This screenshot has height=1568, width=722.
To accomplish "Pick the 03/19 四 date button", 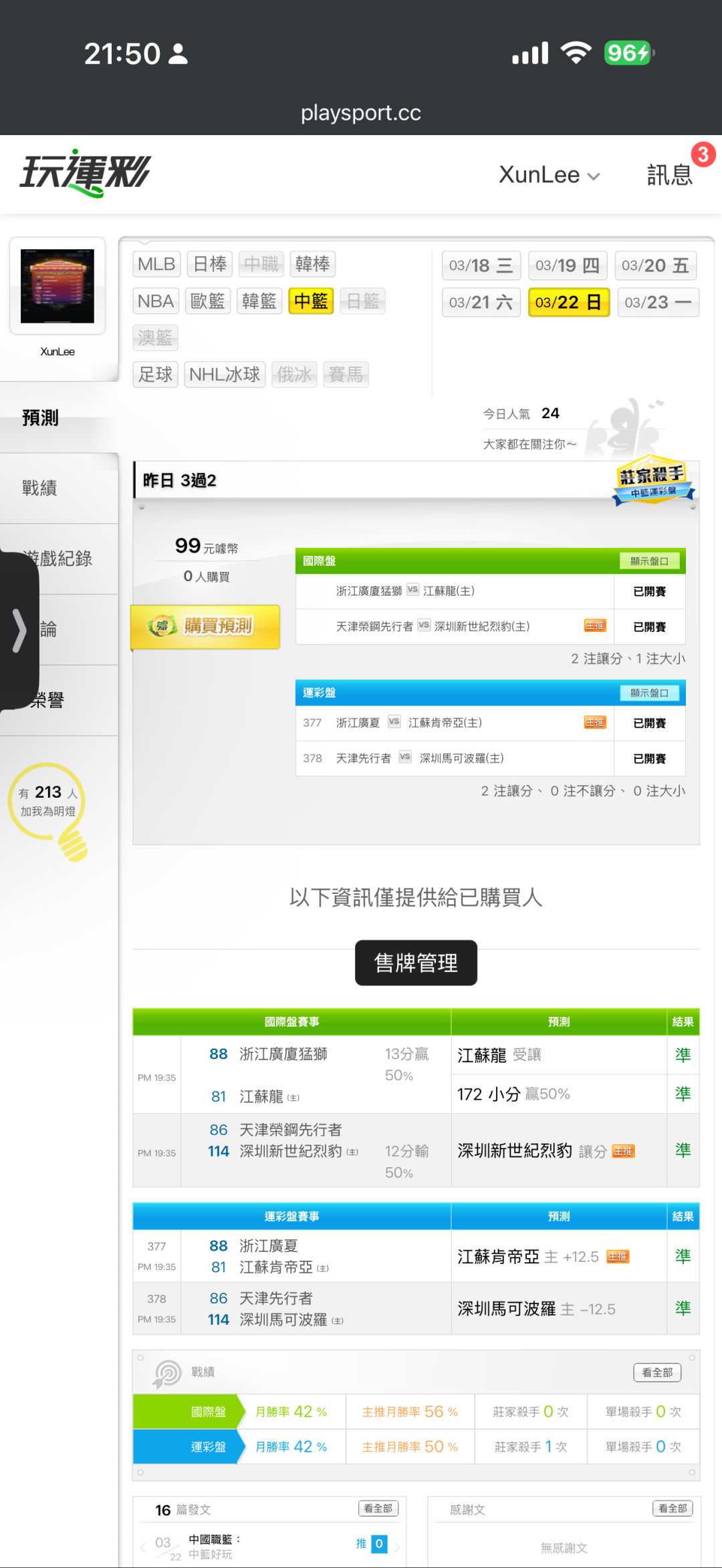I will [x=568, y=266].
